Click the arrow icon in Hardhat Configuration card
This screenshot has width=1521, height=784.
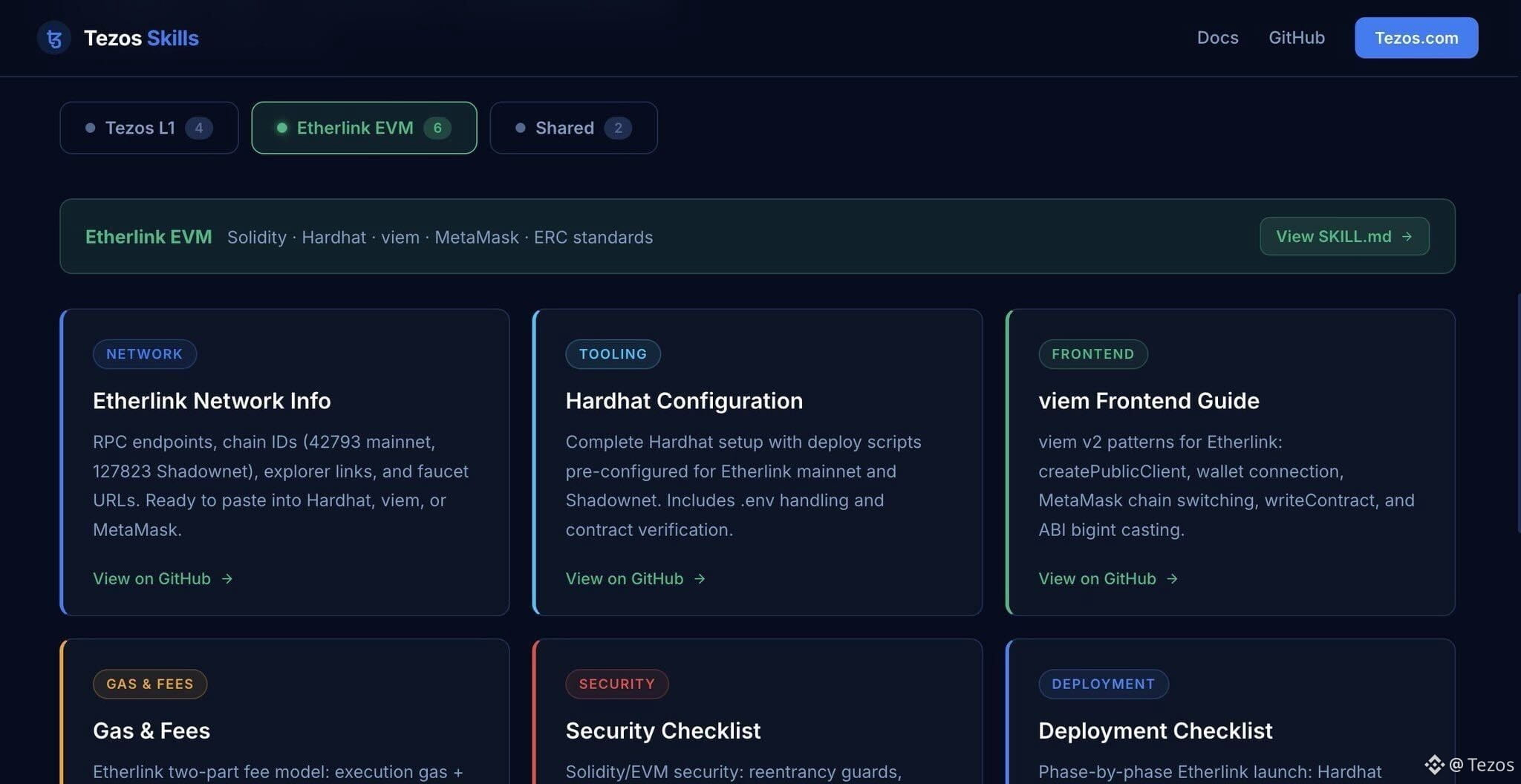click(x=700, y=578)
